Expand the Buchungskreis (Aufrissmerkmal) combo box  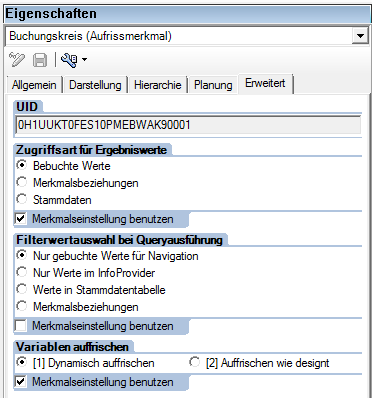tap(360, 36)
